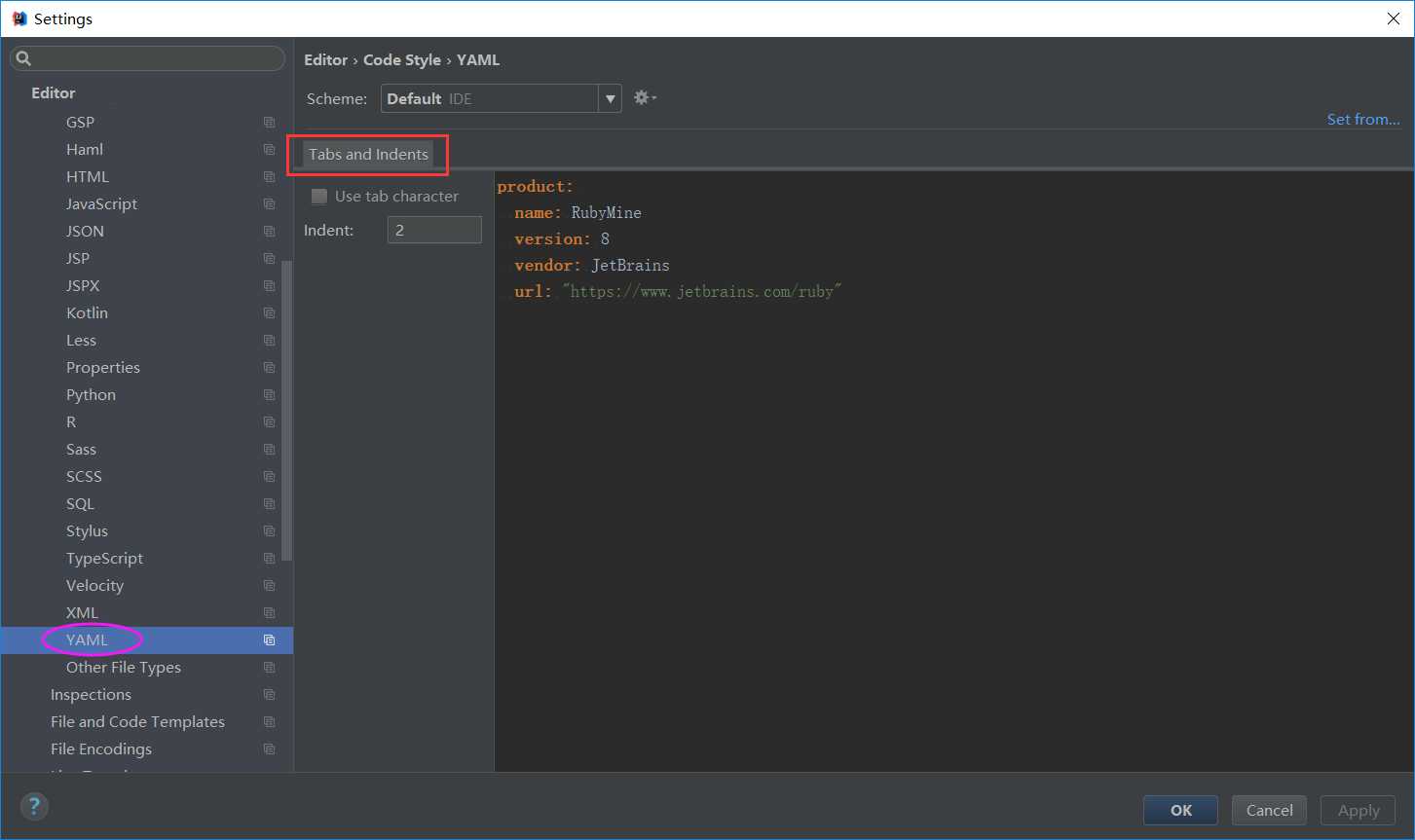Click the jetbrains.com/ruby URL in preview
Image resolution: width=1415 pixels, height=840 pixels.
click(702, 291)
